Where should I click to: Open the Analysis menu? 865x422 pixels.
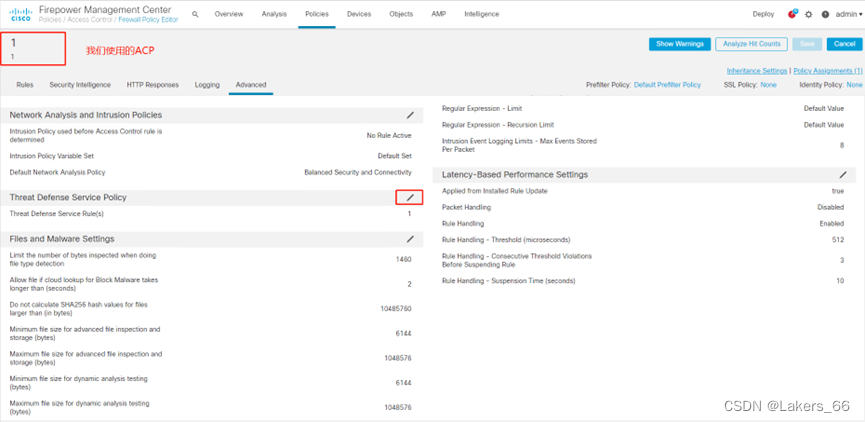(274, 14)
